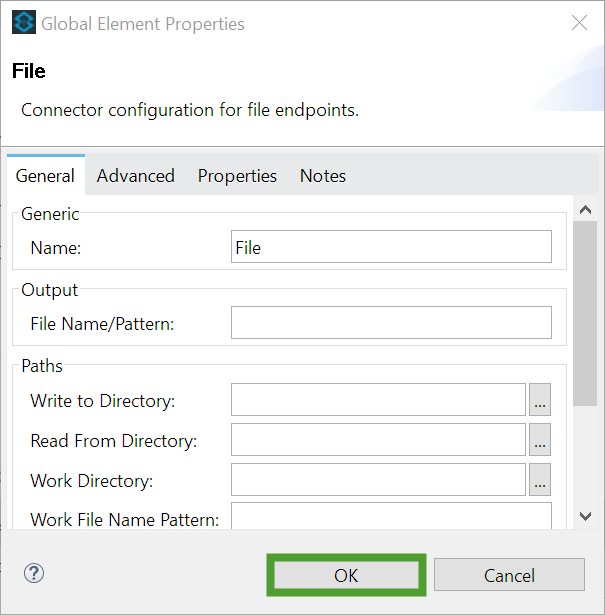Click the Anypoint Studio logo icon
The image size is (605, 615).
24,22
